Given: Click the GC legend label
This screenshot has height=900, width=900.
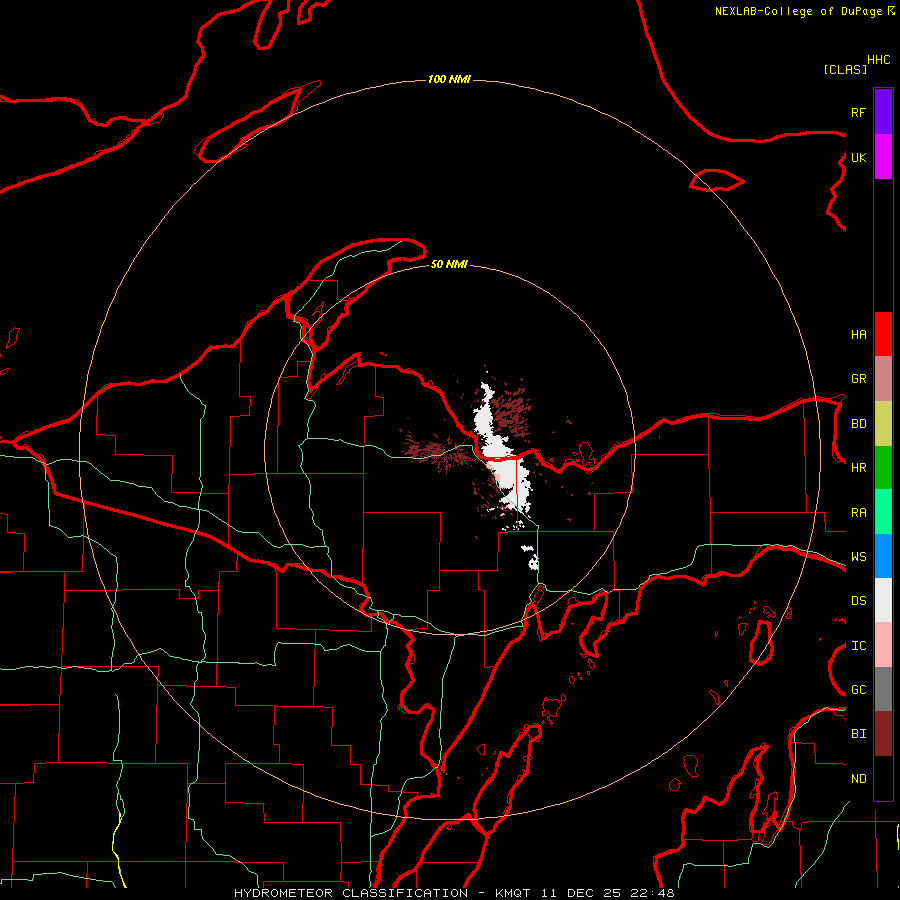Looking at the screenshot, I should coord(858,690).
